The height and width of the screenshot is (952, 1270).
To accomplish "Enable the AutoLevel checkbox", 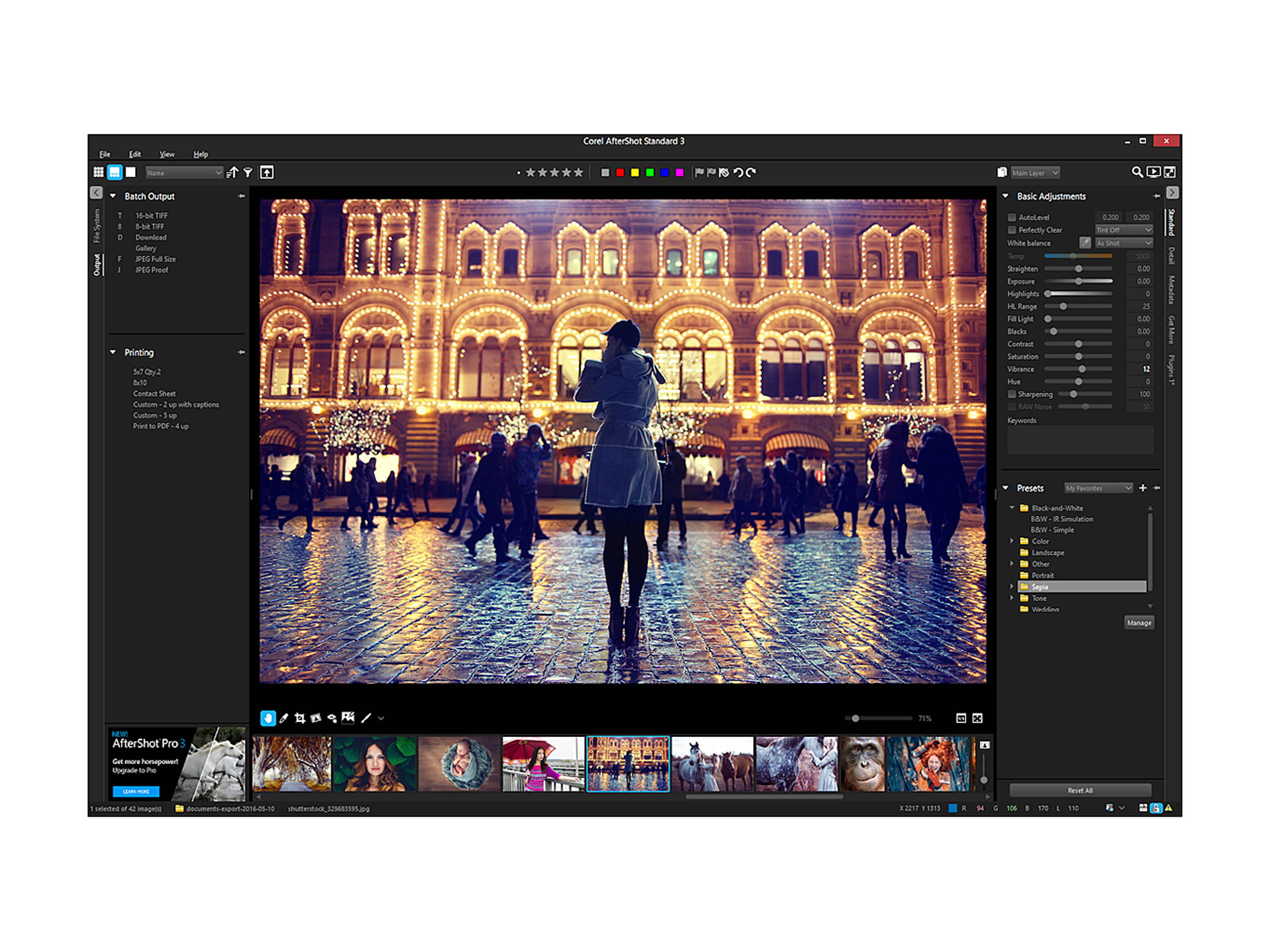I will (x=1012, y=218).
